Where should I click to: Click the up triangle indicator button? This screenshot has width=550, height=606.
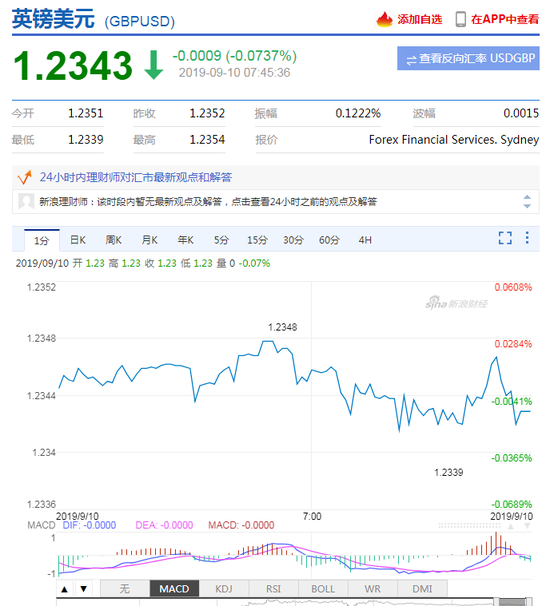(65, 589)
